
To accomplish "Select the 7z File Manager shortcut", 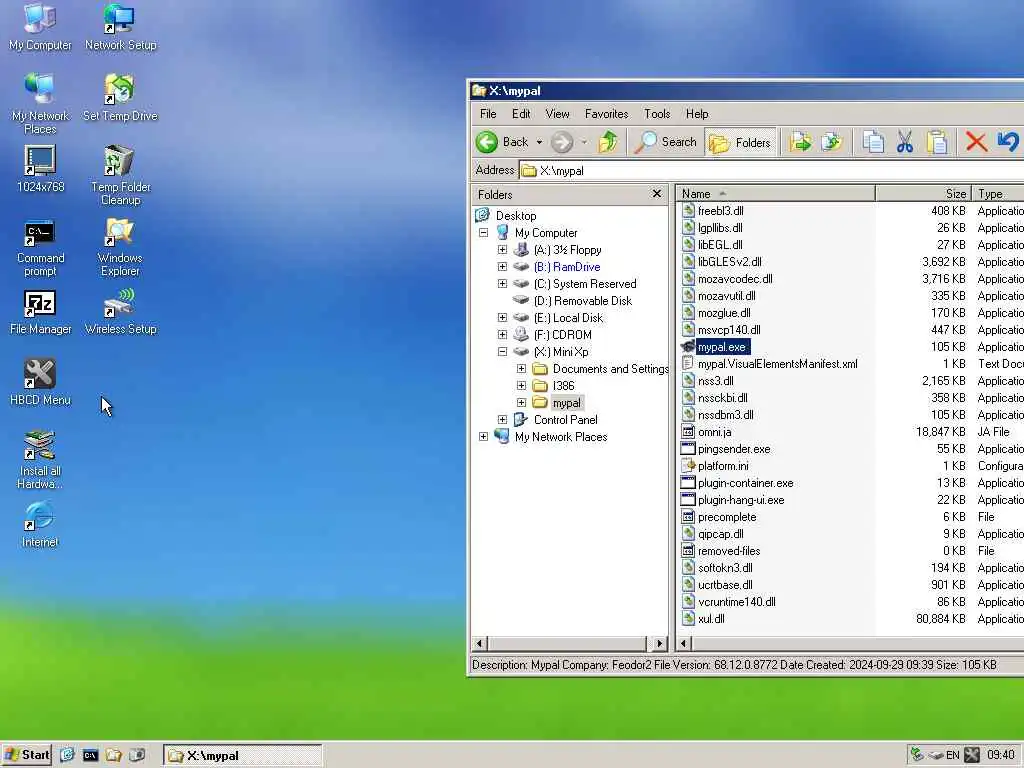I will (40, 312).
